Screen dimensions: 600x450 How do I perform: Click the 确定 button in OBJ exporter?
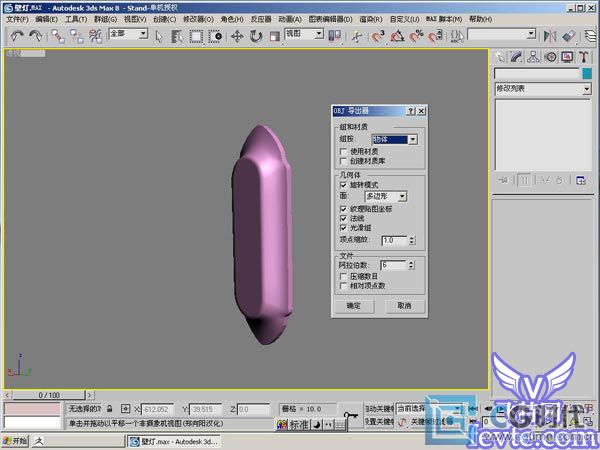[354, 306]
